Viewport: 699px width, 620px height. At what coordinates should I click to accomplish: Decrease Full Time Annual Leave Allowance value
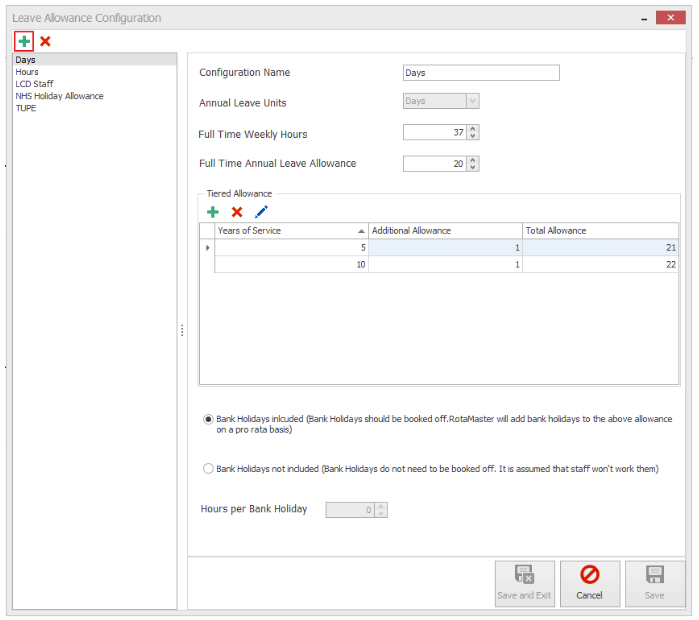(473, 167)
